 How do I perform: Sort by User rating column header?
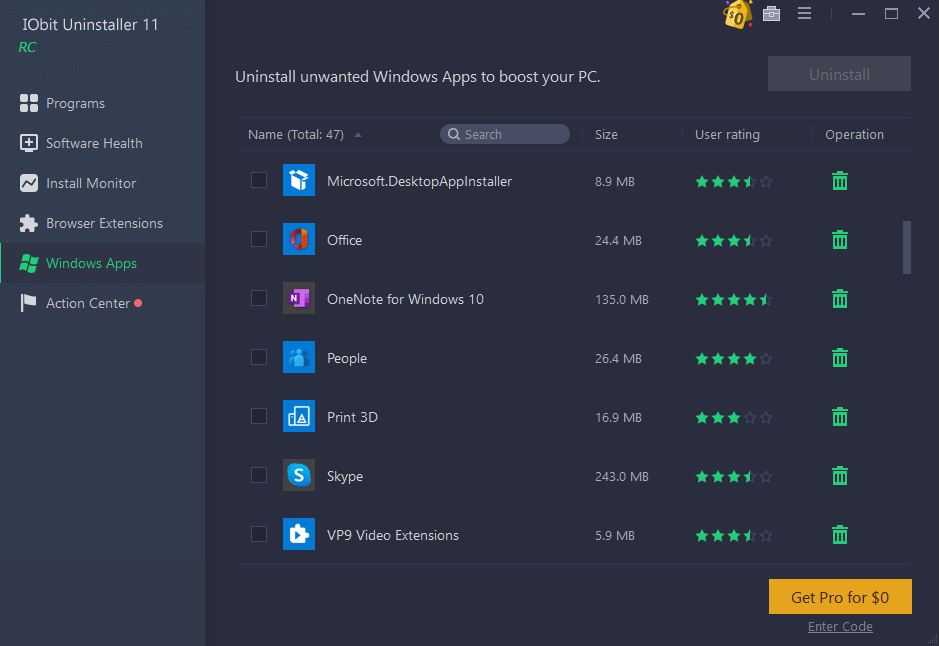727,134
